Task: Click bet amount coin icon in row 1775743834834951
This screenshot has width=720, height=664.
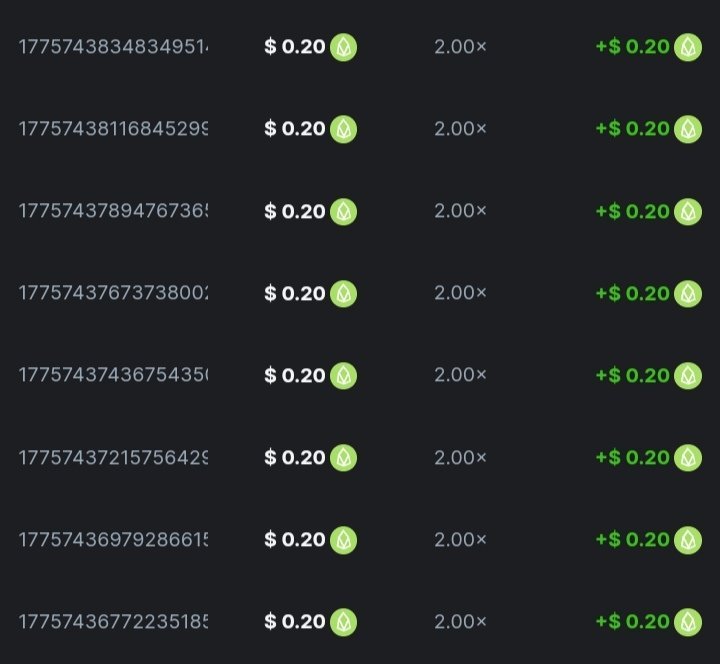Action: click(343, 47)
